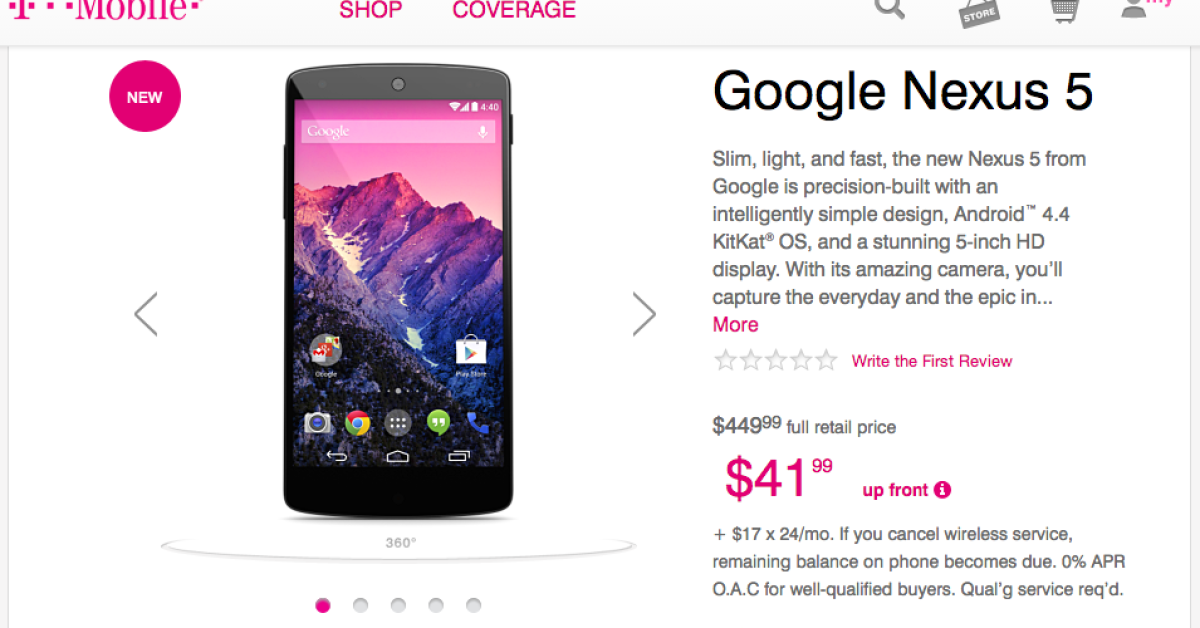Show the next phone image arrow
Screen dimensions: 1200x628
click(645, 314)
